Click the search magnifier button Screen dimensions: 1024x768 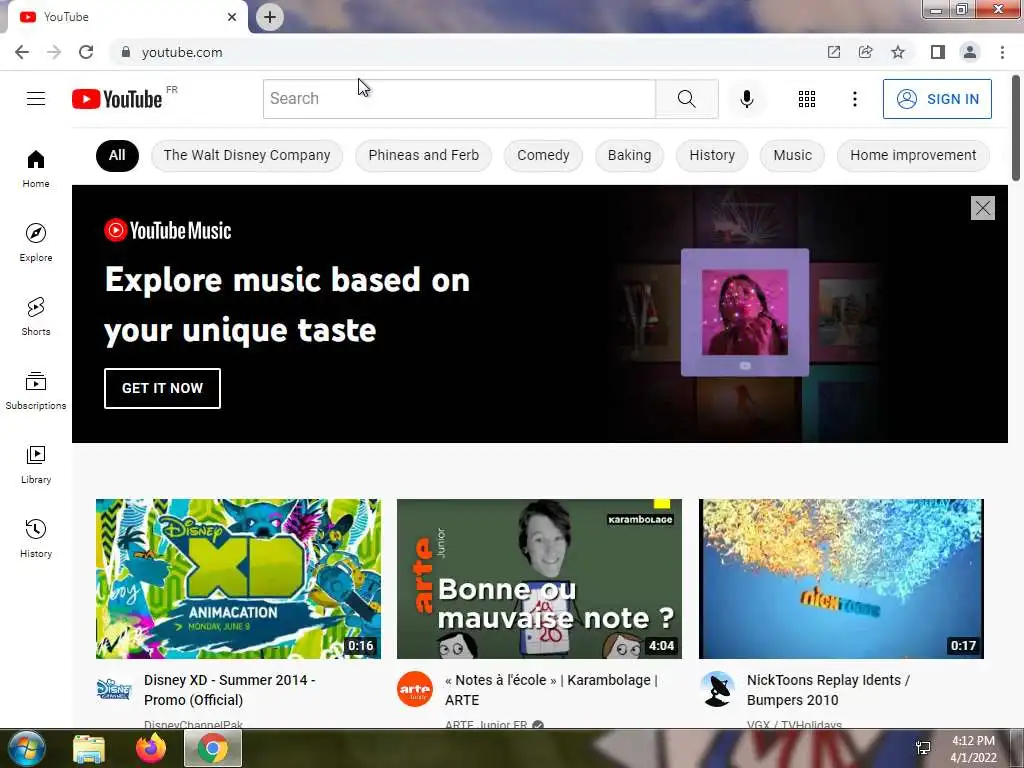(x=686, y=99)
